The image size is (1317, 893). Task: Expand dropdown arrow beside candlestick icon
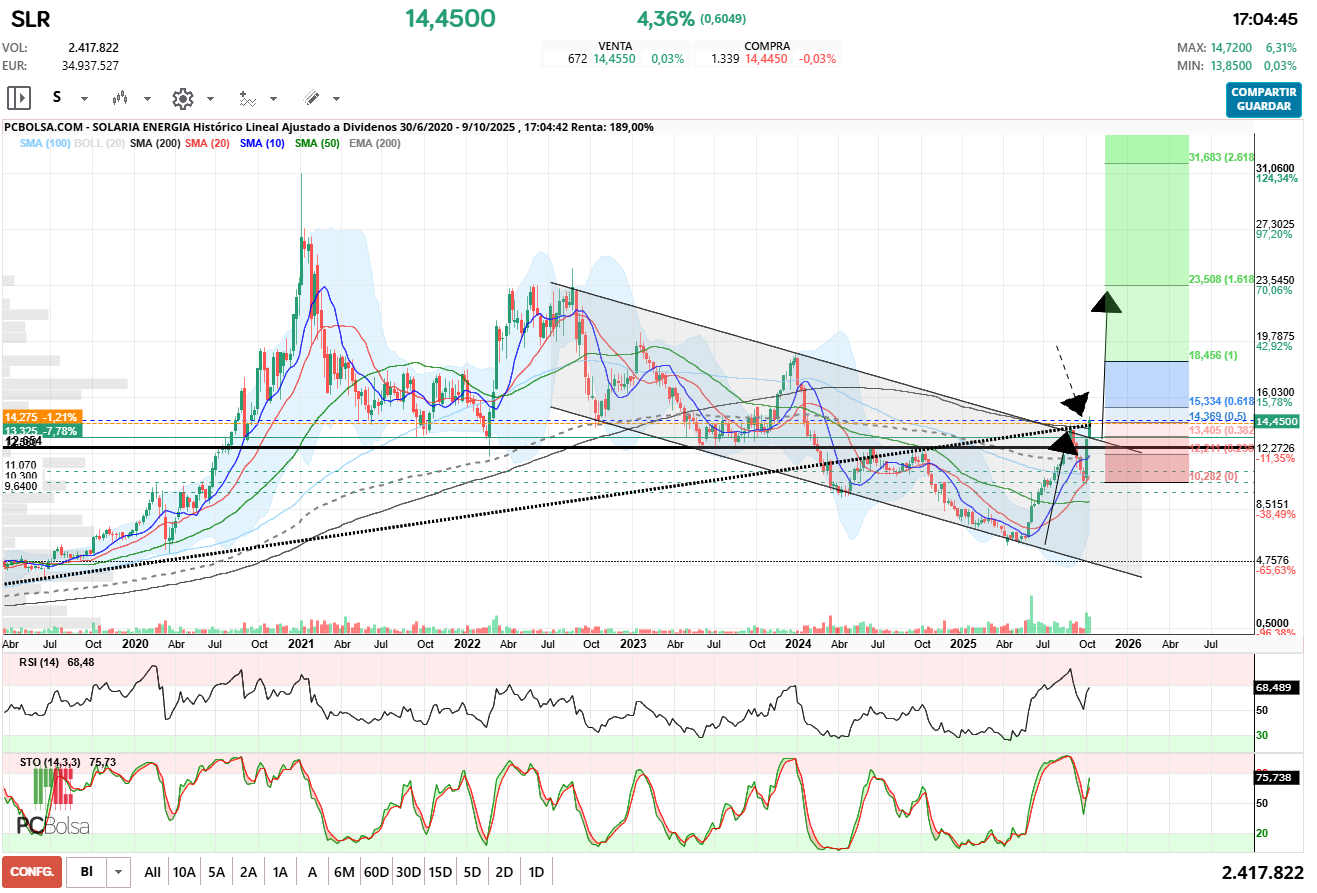pos(147,99)
